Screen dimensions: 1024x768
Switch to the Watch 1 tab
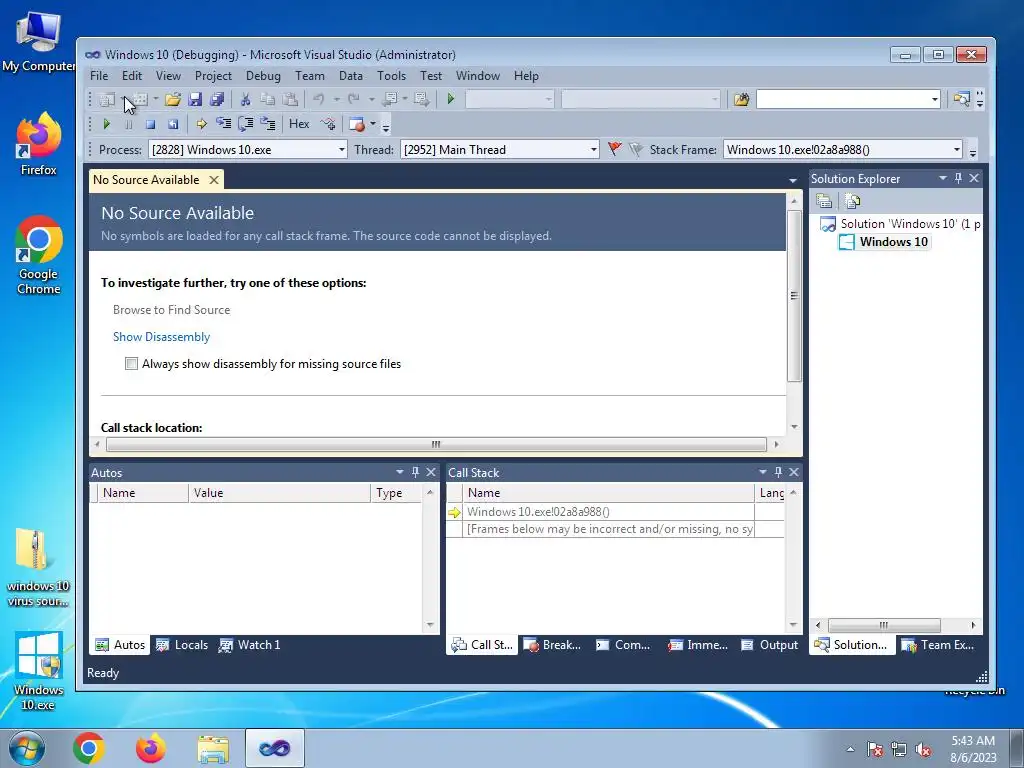click(250, 645)
